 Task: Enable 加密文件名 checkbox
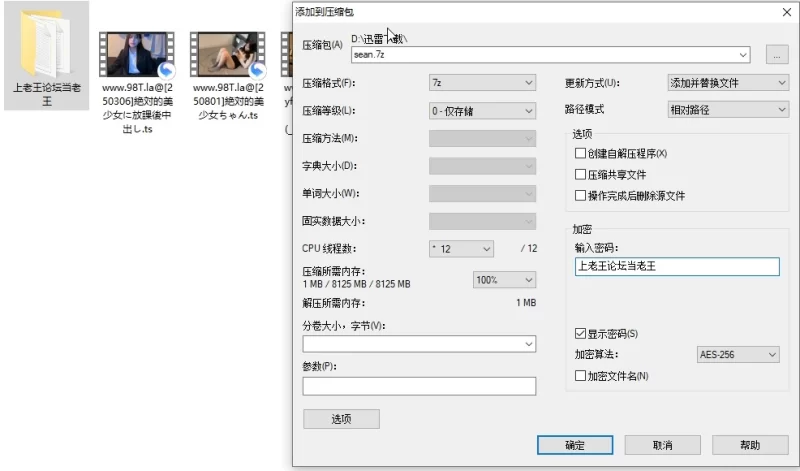tap(581, 376)
